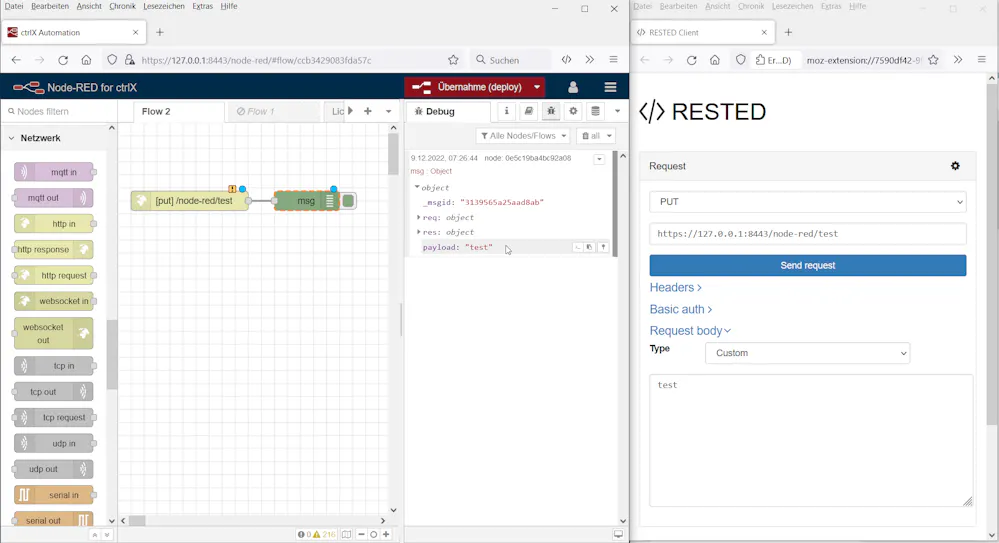Collapse the object tree in debug
999x543 pixels.
click(417, 187)
